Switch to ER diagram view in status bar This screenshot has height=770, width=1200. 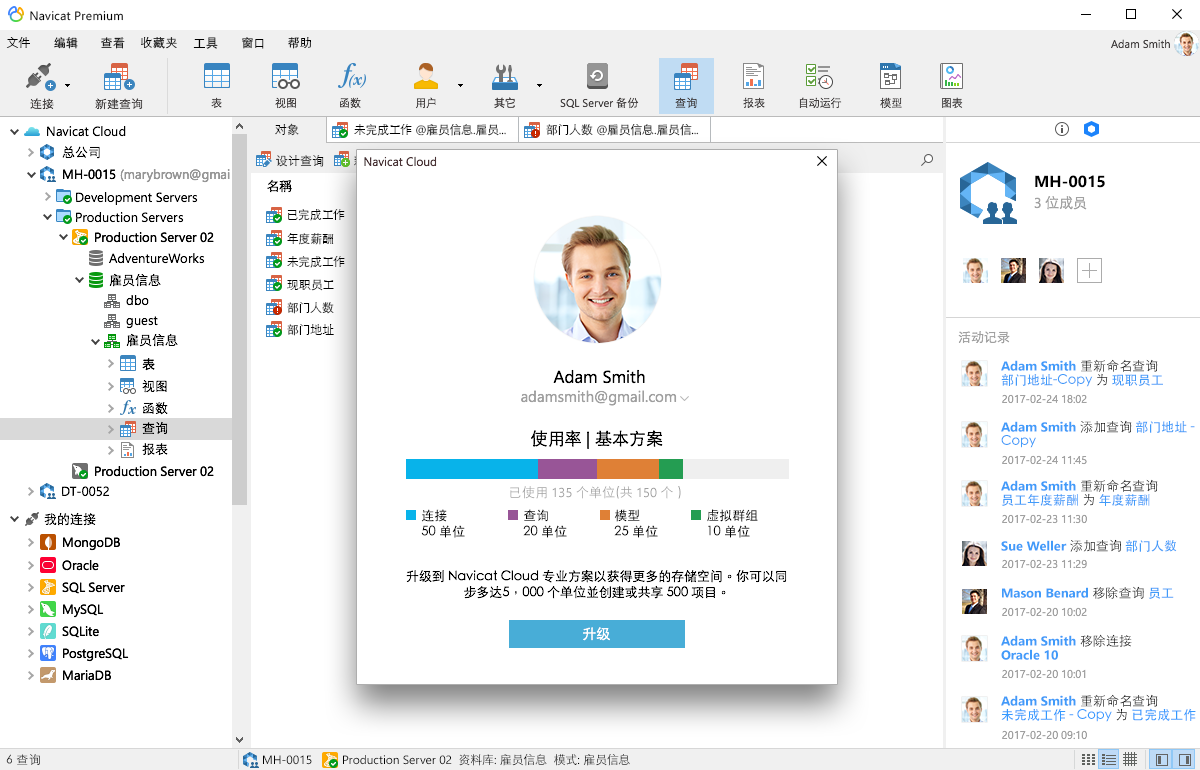pyautogui.click(x=1129, y=760)
